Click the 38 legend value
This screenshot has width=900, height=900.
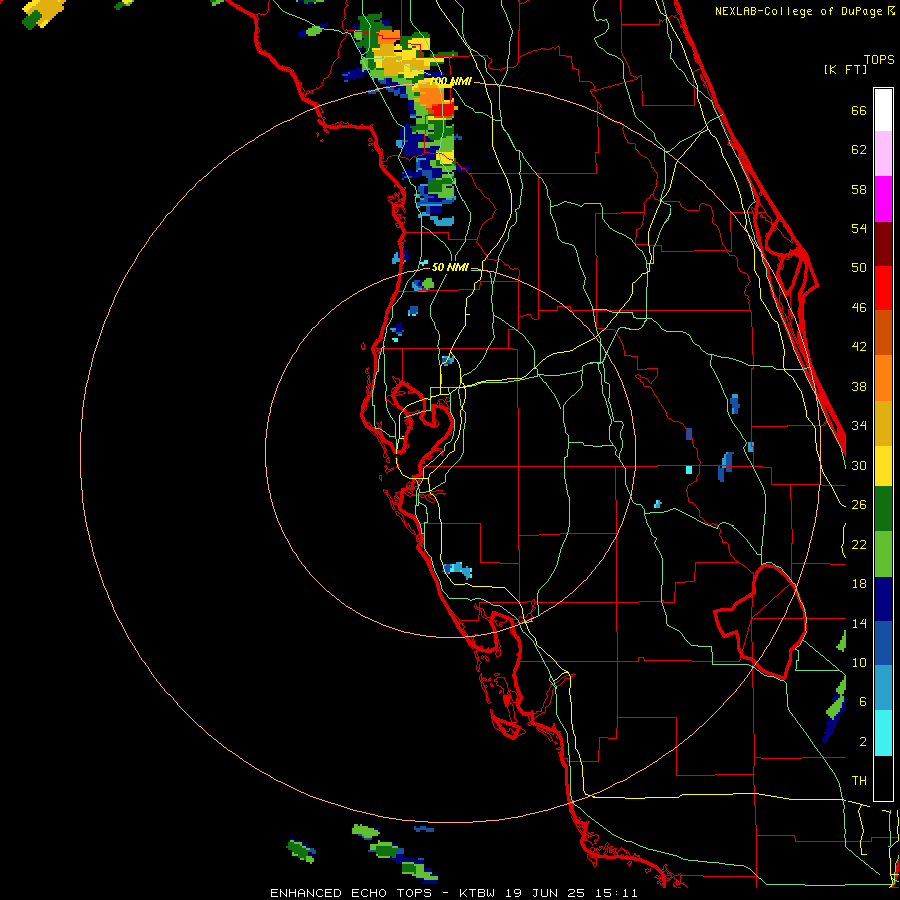[859, 386]
